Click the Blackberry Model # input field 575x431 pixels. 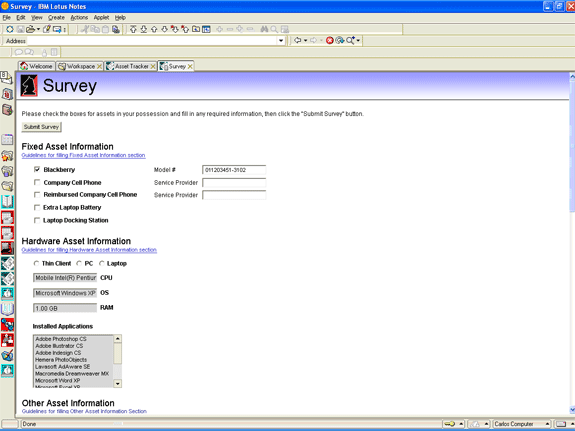234,170
